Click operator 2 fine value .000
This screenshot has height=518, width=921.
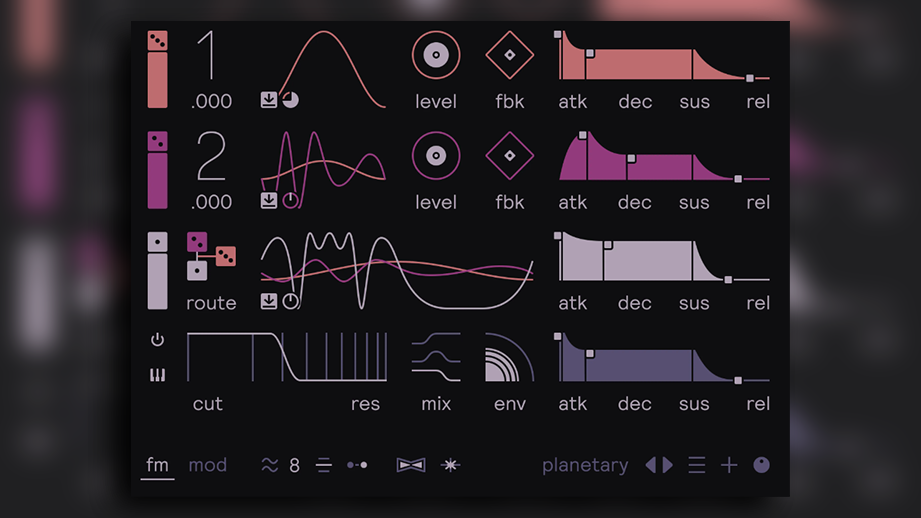[211, 202]
